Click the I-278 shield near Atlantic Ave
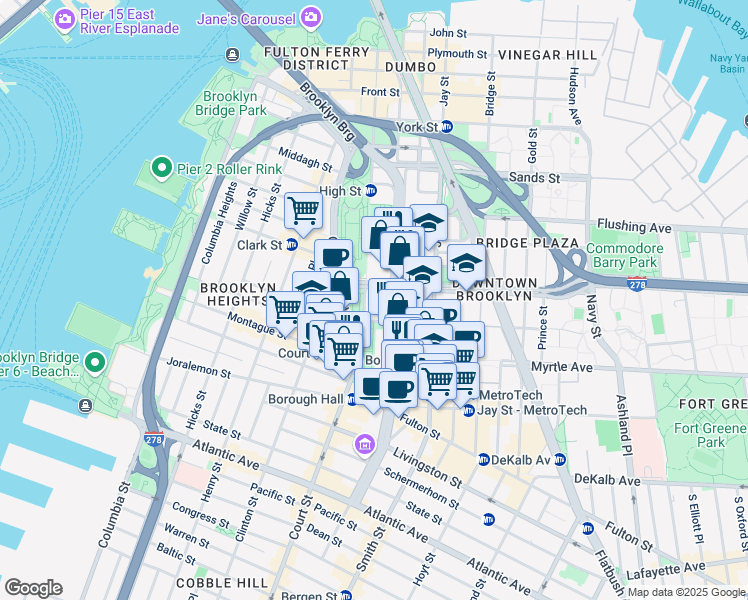 coord(154,438)
